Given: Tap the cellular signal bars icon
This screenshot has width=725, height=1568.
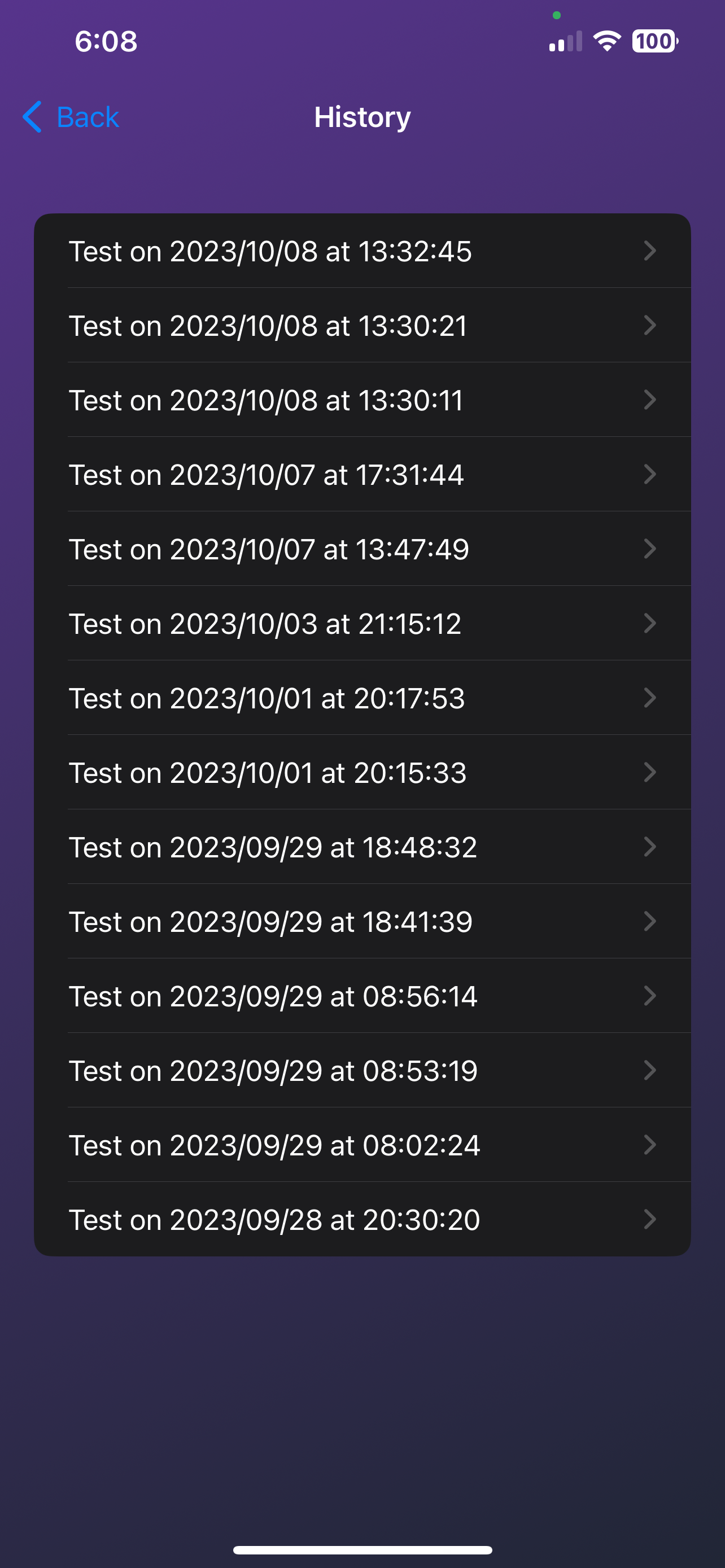Looking at the screenshot, I should click(x=565, y=41).
